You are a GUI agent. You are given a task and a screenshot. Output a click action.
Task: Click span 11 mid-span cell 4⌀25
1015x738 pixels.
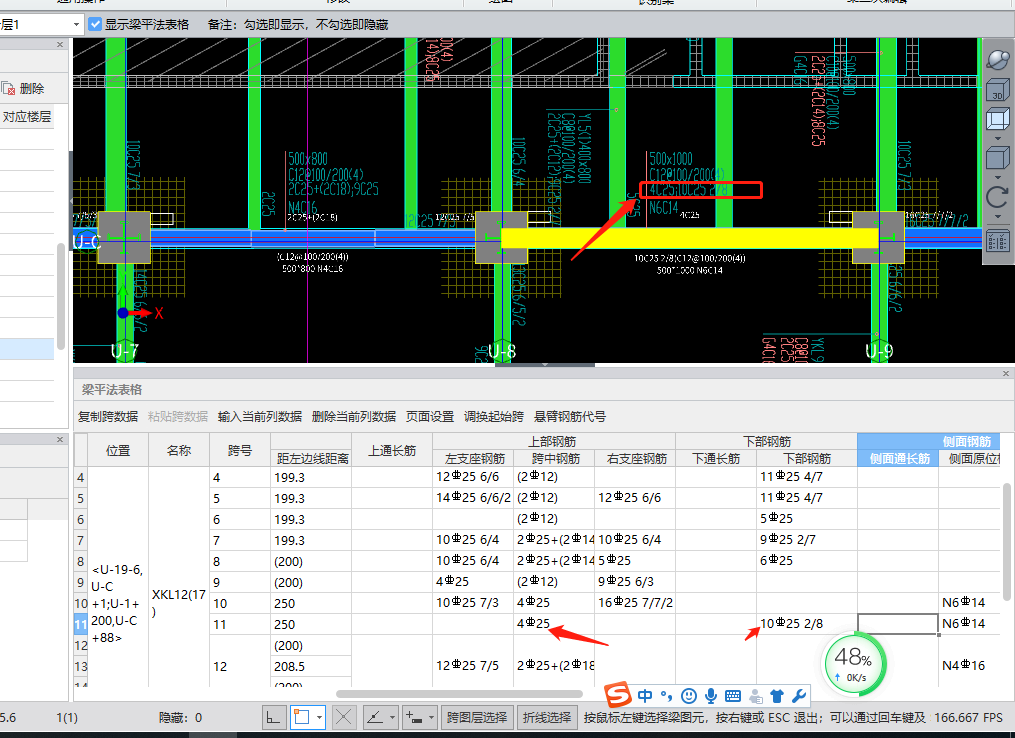click(554, 624)
